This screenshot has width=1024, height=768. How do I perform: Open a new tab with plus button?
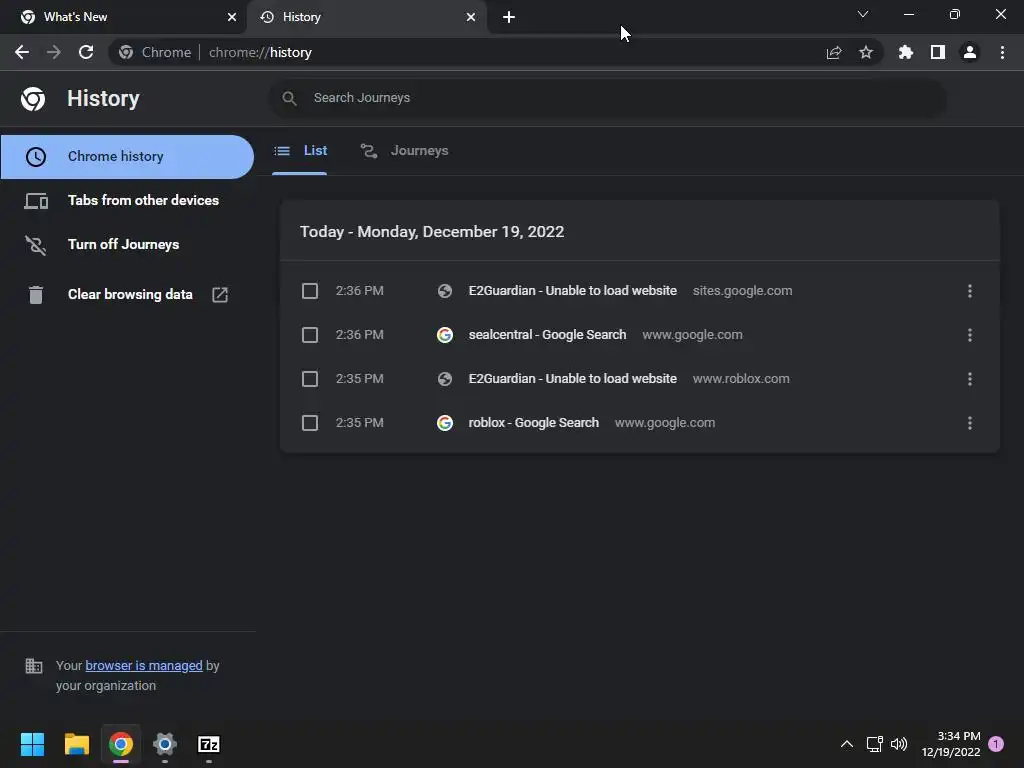(x=509, y=17)
